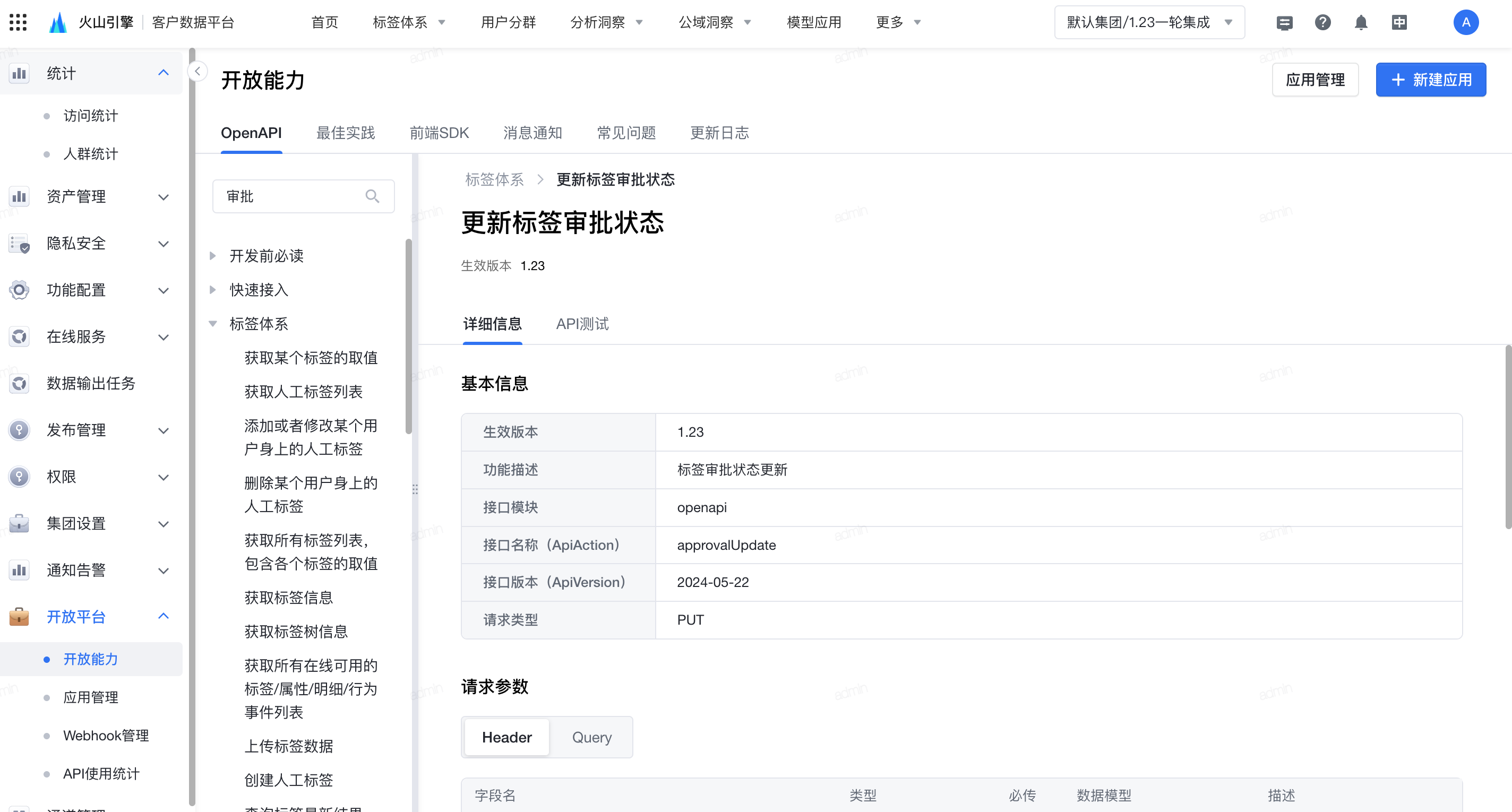Viewport: 1512px width, 812px height.
Task: Collapse the sidebar with the arrow button
Action: click(x=198, y=72)
